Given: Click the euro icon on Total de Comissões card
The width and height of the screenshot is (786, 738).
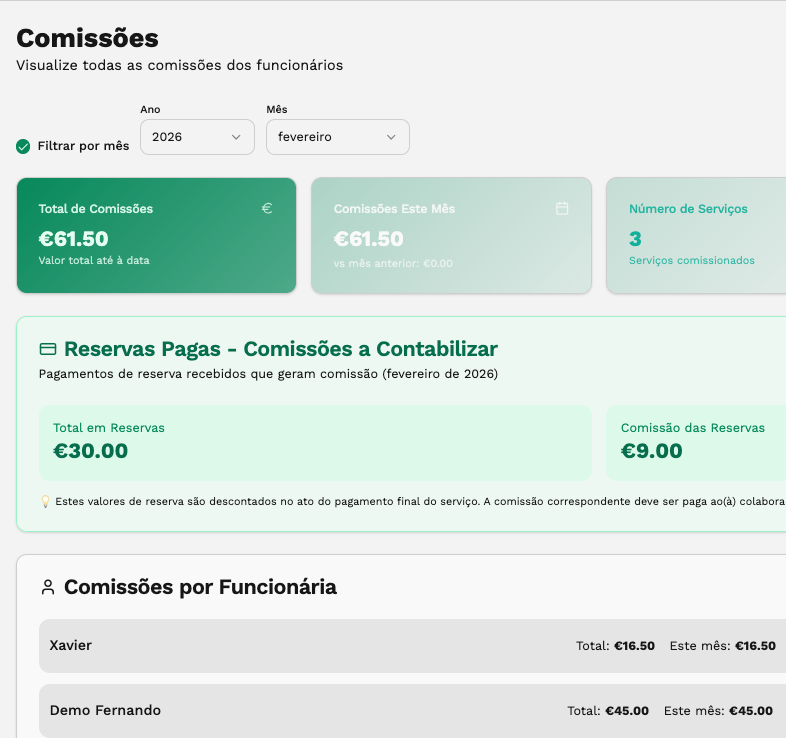Looking at the screenshot, I should click(x=267, y=208).
